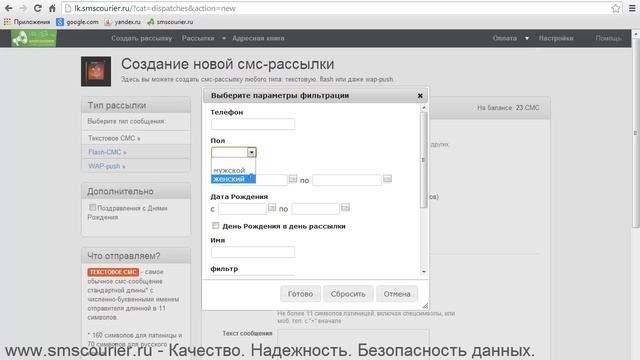This screenshot has width=640, height=360.
Task: Click dialog scrollbar up arrow
Action: (424, 108)
